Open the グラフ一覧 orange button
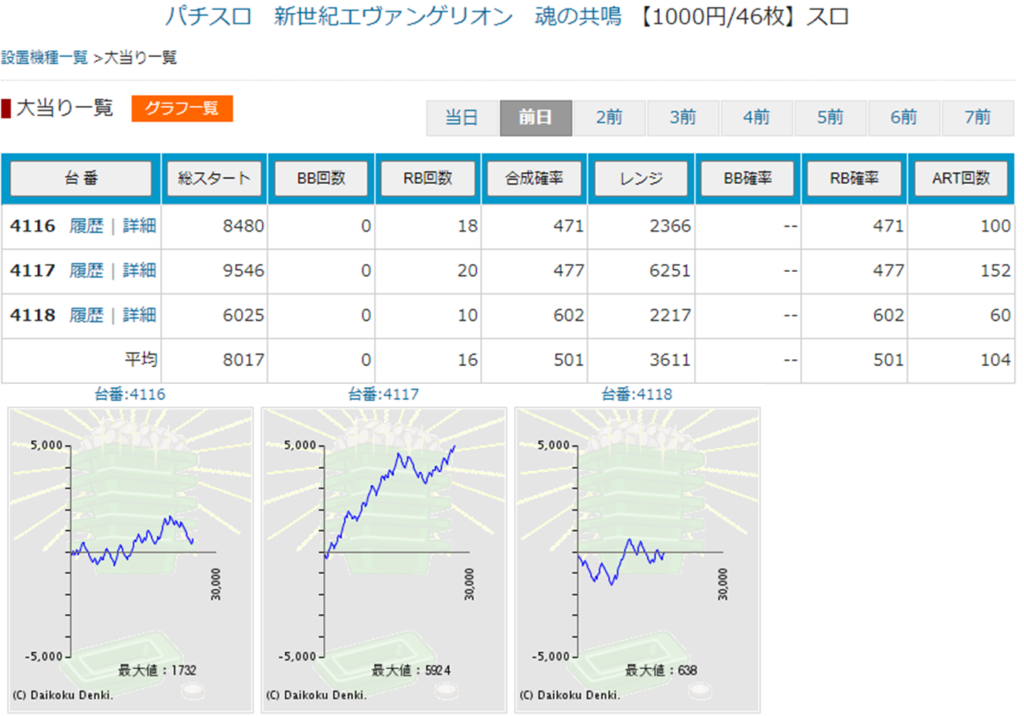This screenshot has height=716, width=1024. [x=181, y=108]
